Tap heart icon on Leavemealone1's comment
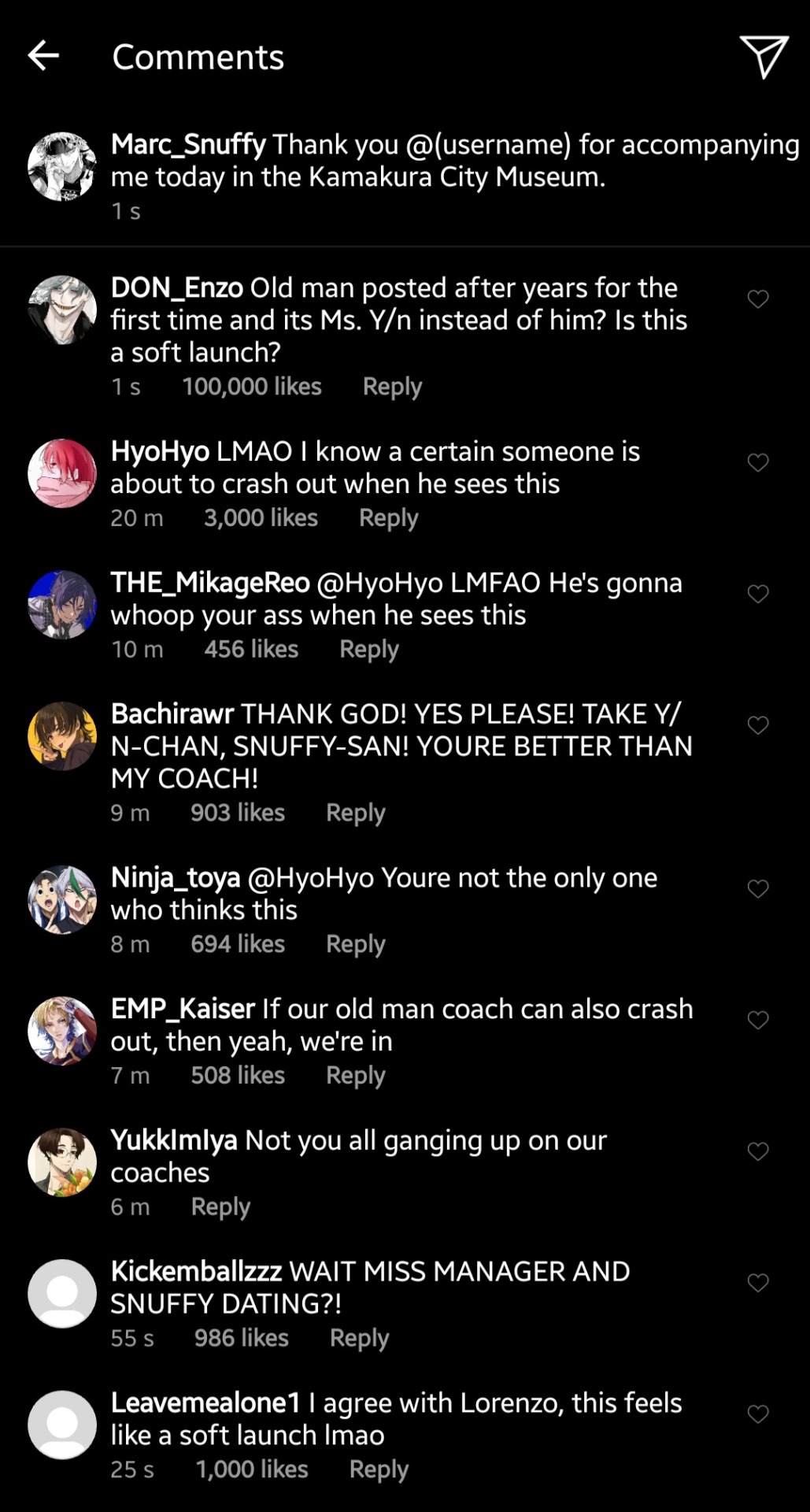The height and width of the screenshot is (1512, 810). pos(757,1414)
